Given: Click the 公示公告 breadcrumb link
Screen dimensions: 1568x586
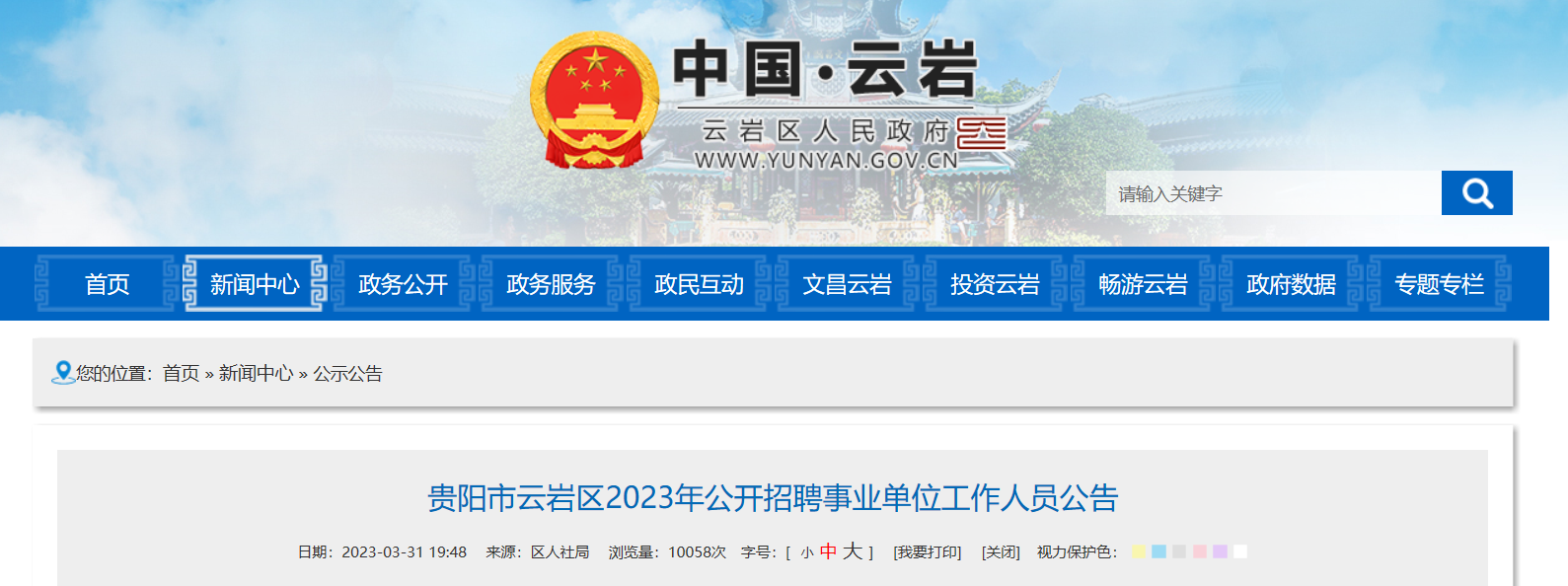Looking at the screenshot, I should tap(347, 374).
